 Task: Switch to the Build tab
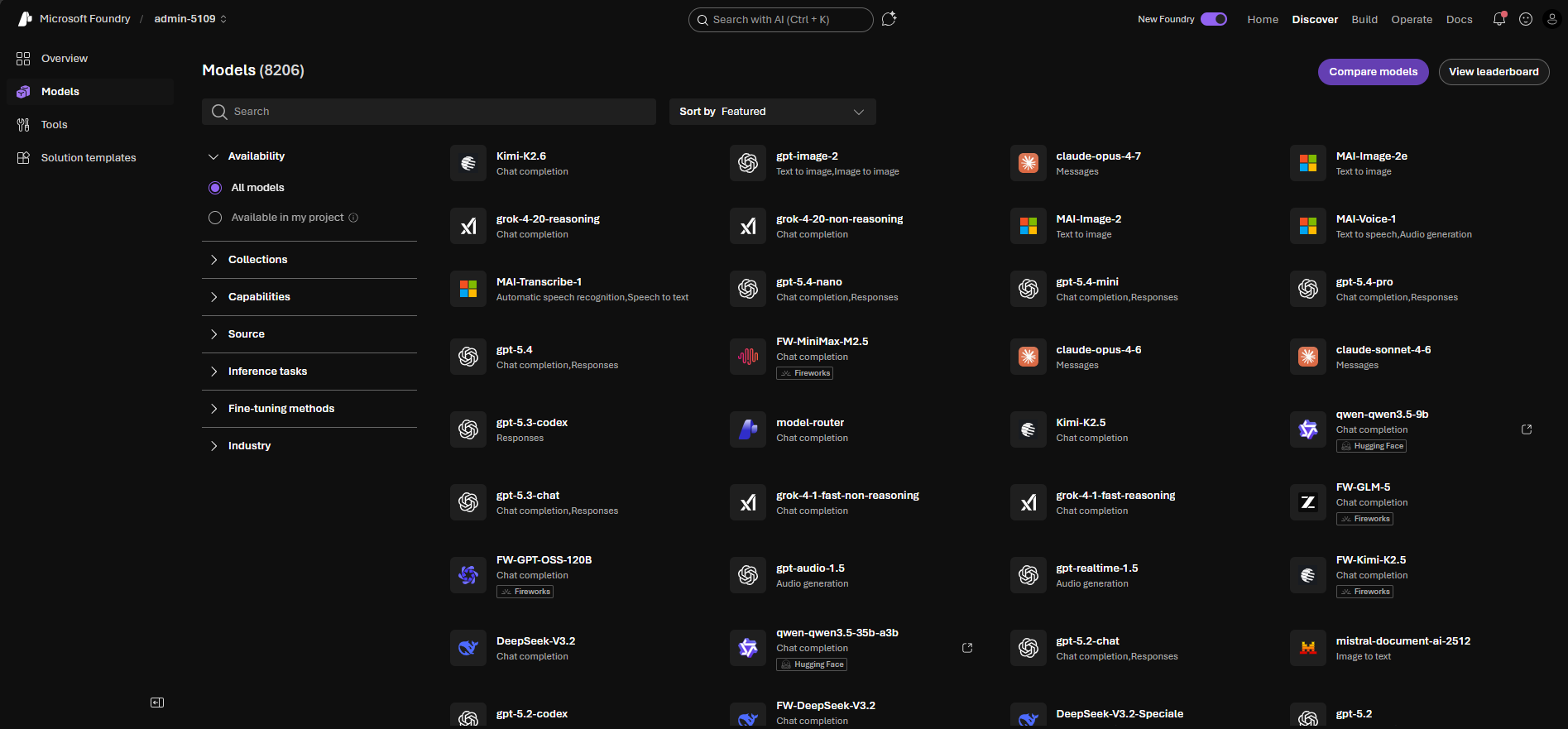pos(1364,19)
